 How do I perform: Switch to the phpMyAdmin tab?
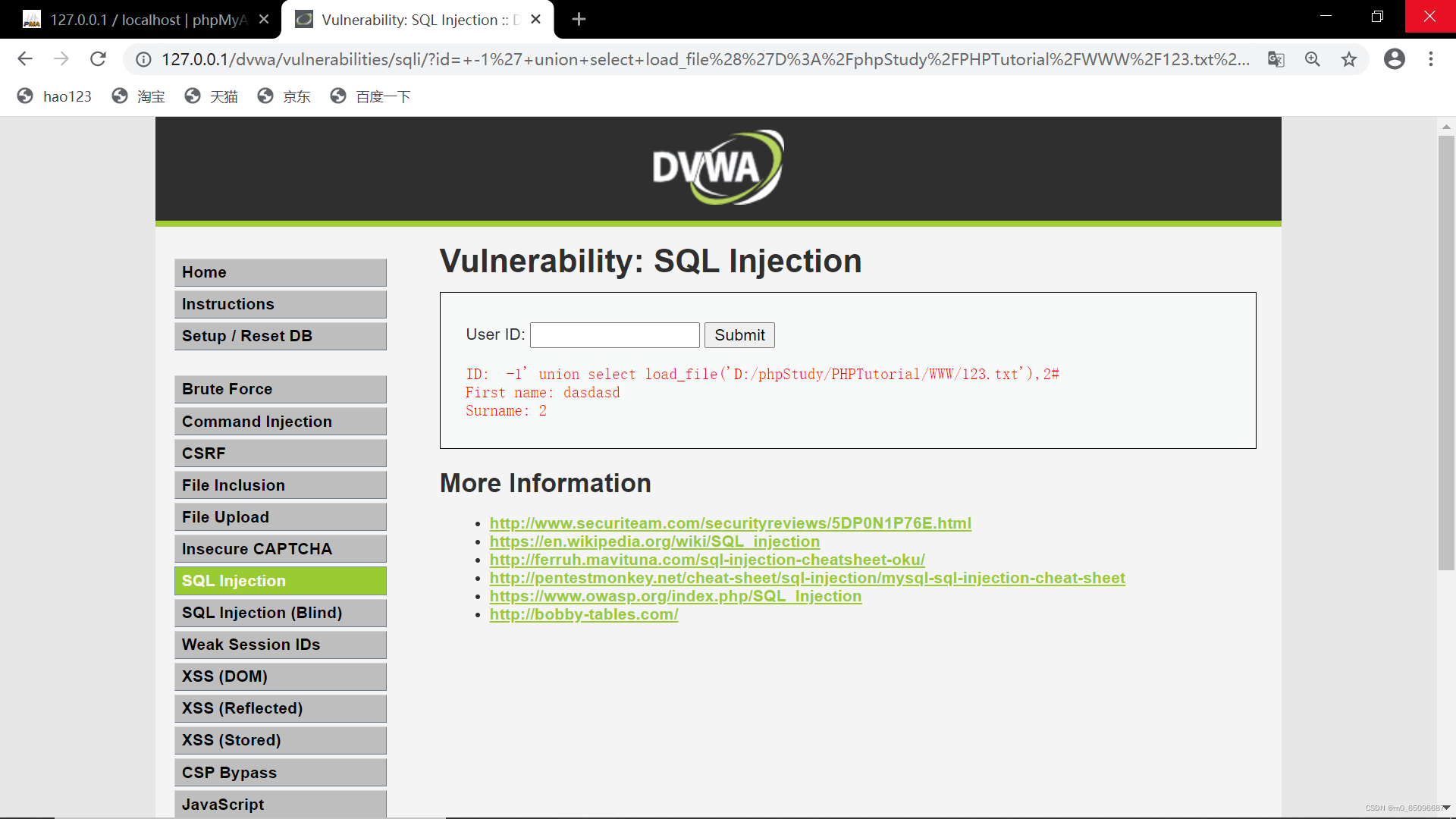(x=136, y=20)
